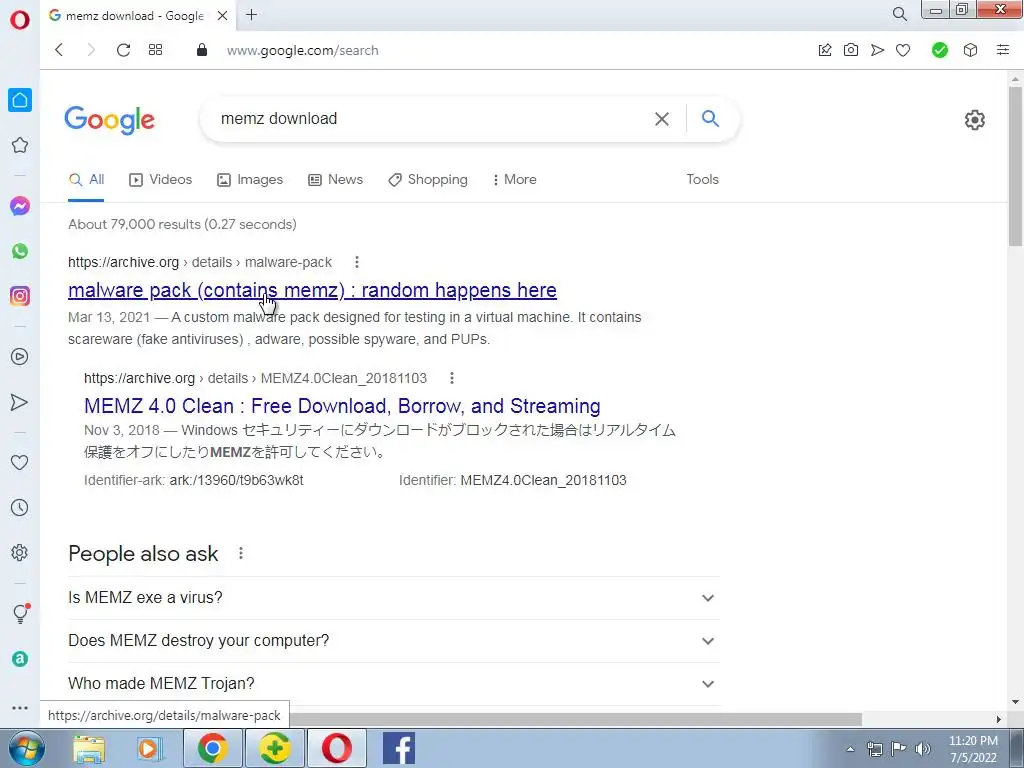The height and width of the screenshot is (768, 1024).
Task: Open the My Flow arrow in the sidebar
Action: [20, 402]
